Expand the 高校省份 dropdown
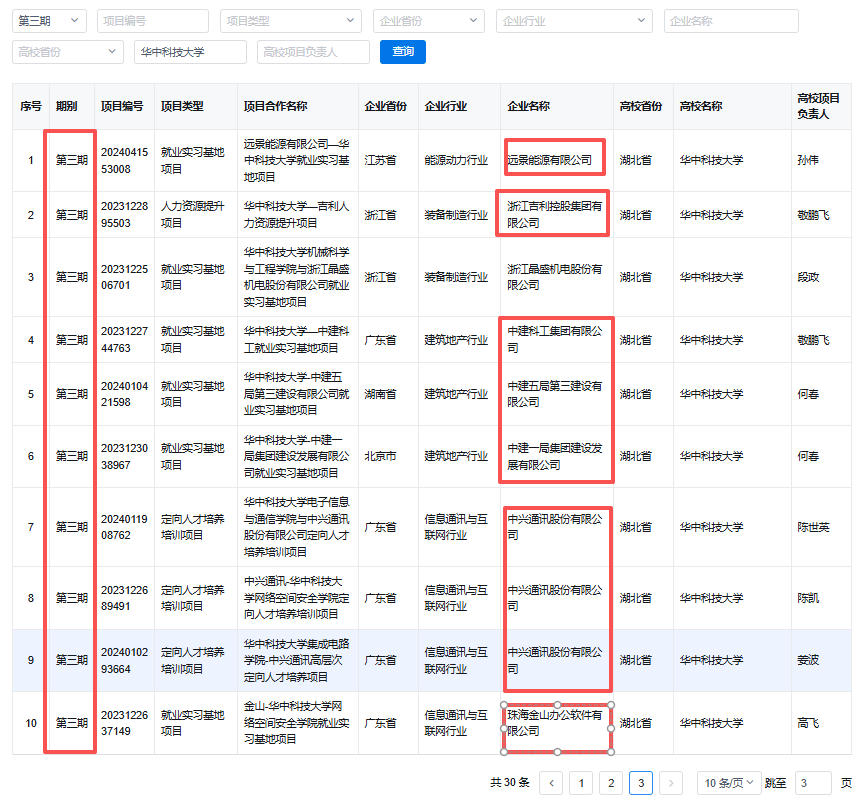Screen dimensions: 863x800 click(68, 52)
